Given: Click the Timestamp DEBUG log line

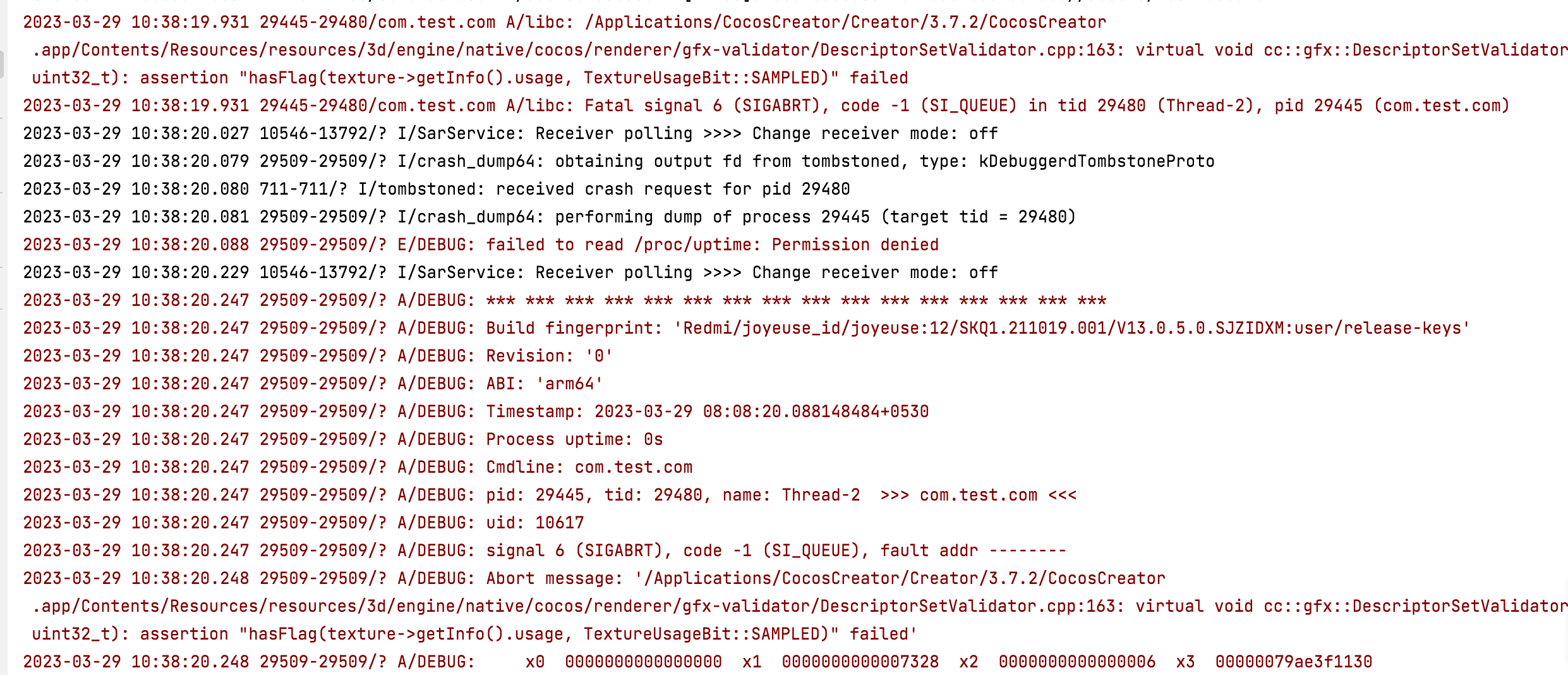Looking at the screenshot, I should [476, 411].
